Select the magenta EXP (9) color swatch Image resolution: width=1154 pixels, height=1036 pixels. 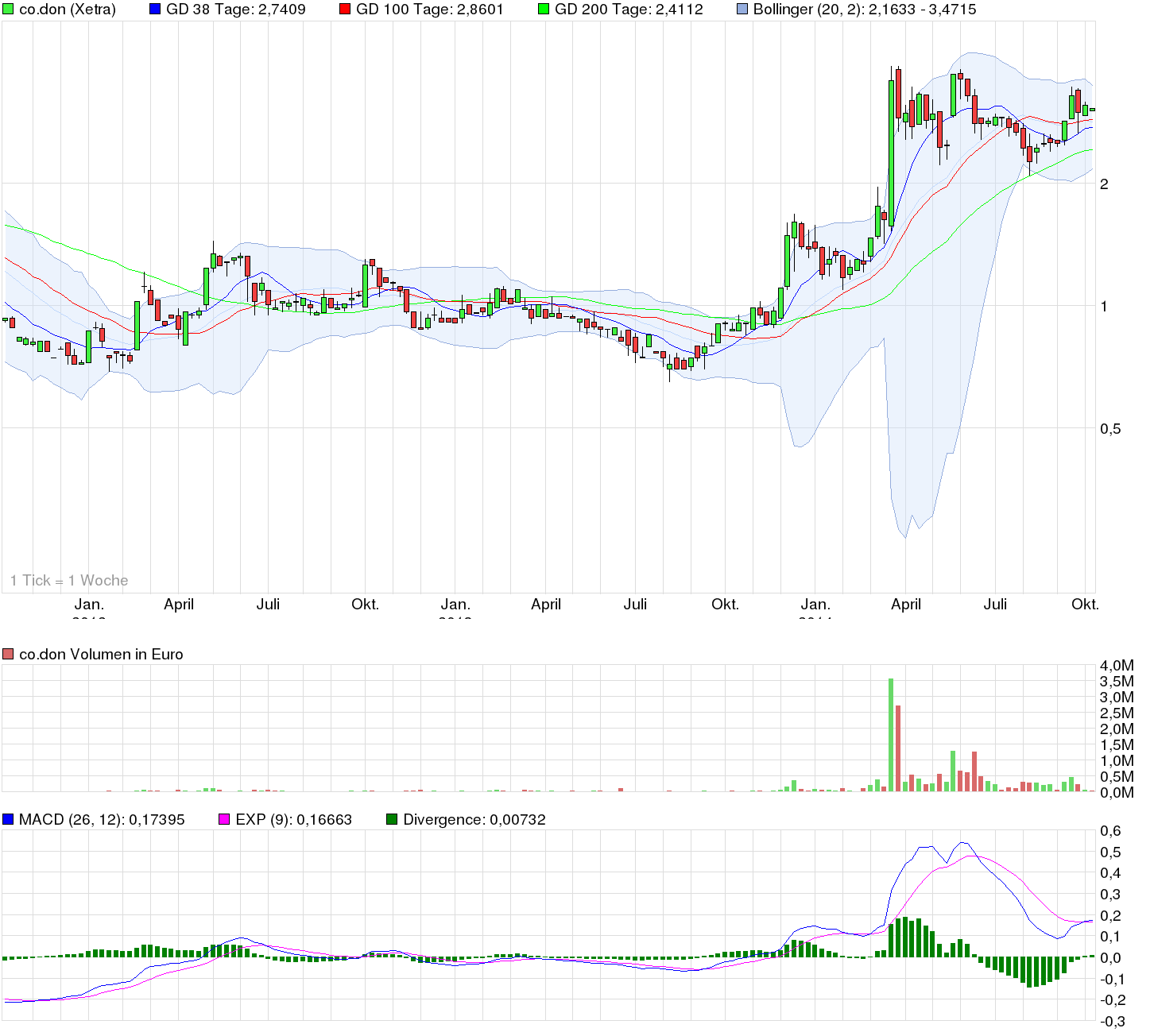[223, 819]
